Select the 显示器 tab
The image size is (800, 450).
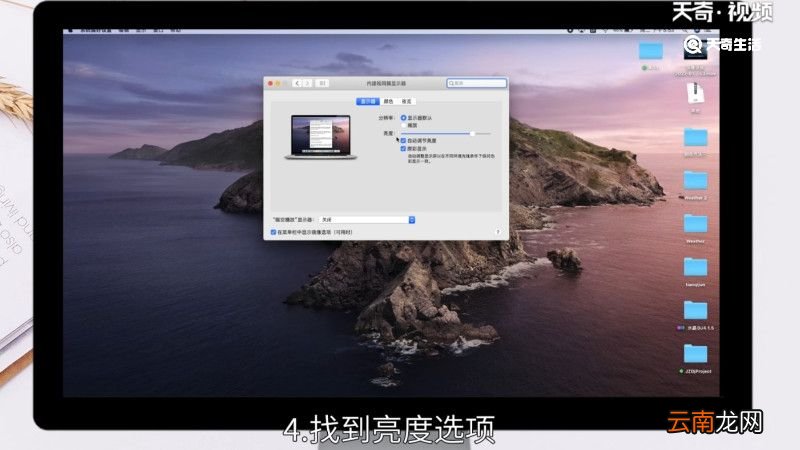coord(368,101)
